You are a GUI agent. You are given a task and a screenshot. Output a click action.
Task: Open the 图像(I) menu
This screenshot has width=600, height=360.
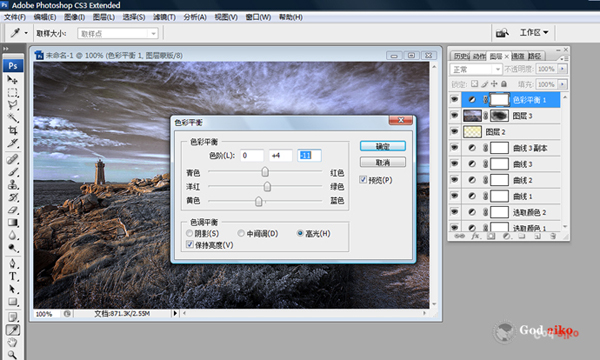[74, 17]
